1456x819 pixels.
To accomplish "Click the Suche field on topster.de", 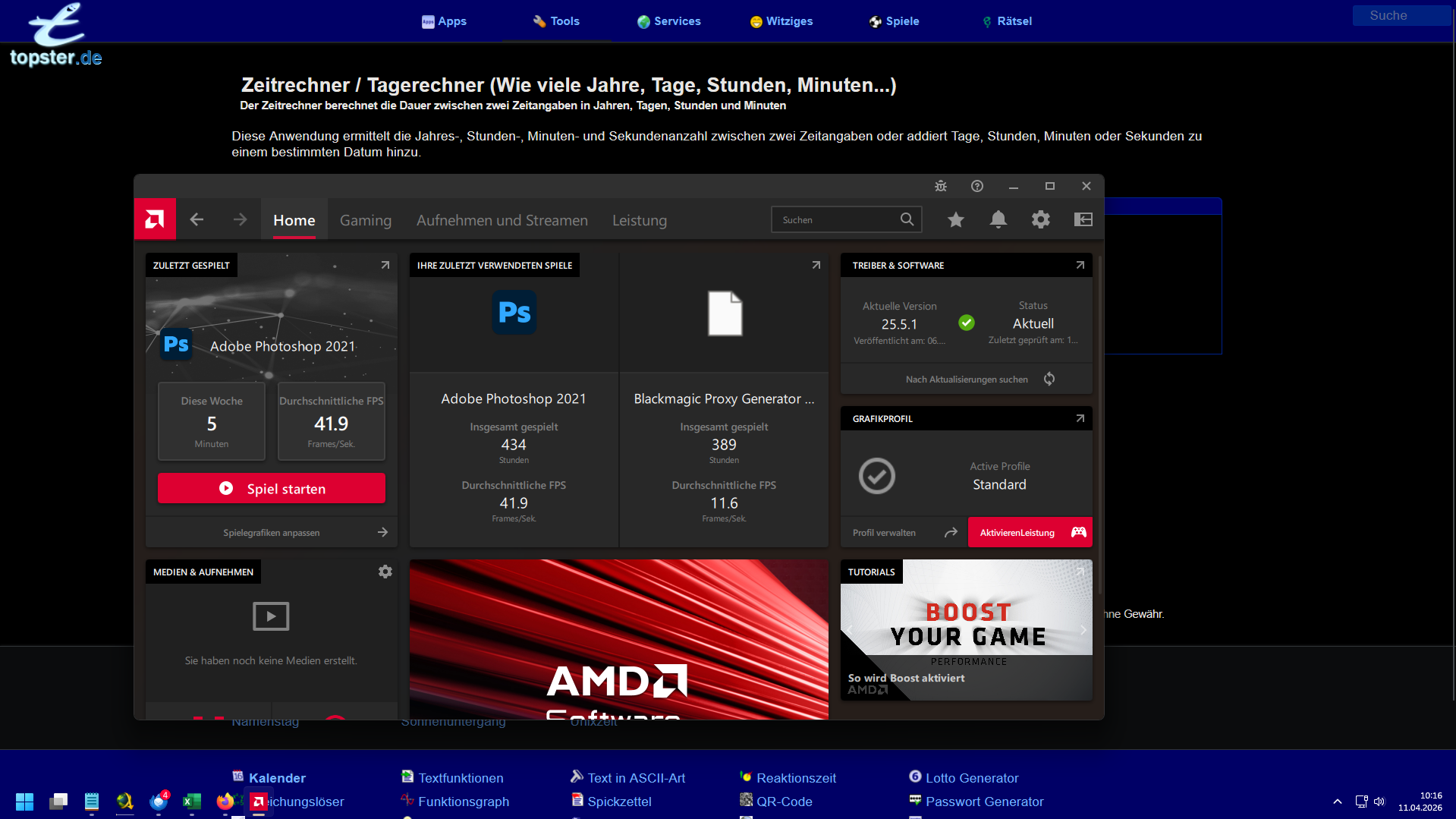I will tap(1401, 15).
